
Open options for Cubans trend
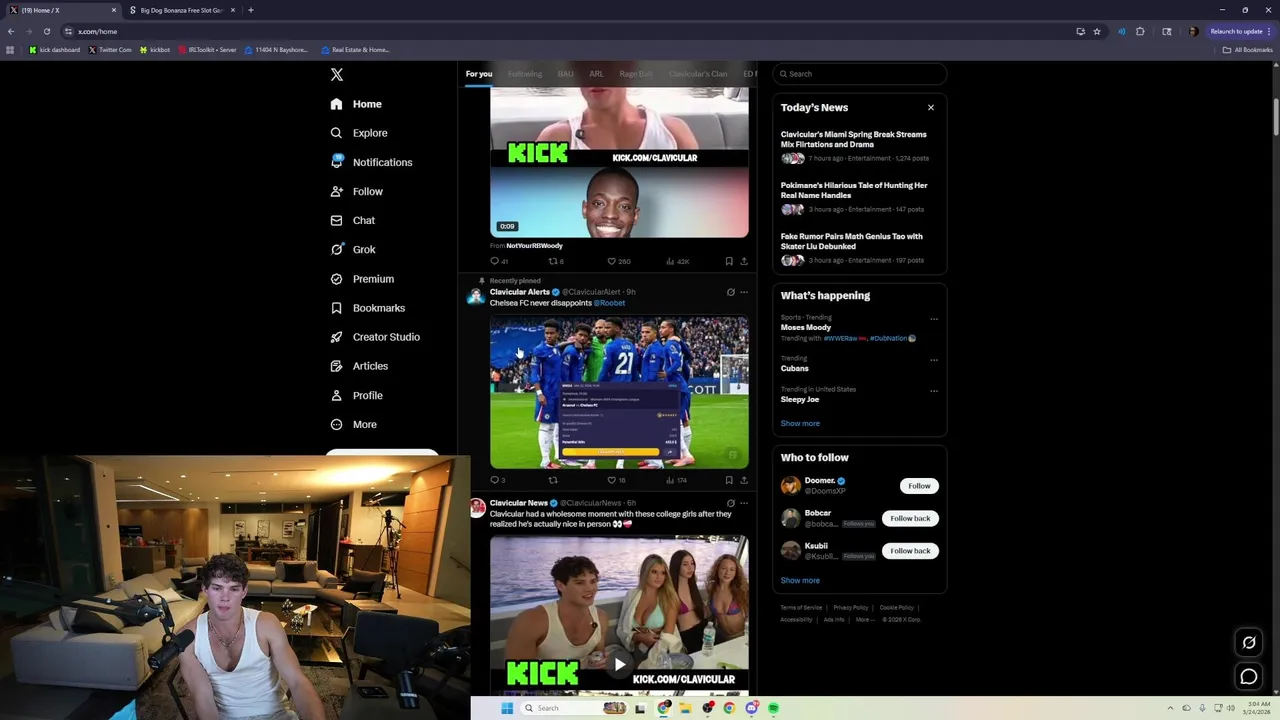point(934,360)
